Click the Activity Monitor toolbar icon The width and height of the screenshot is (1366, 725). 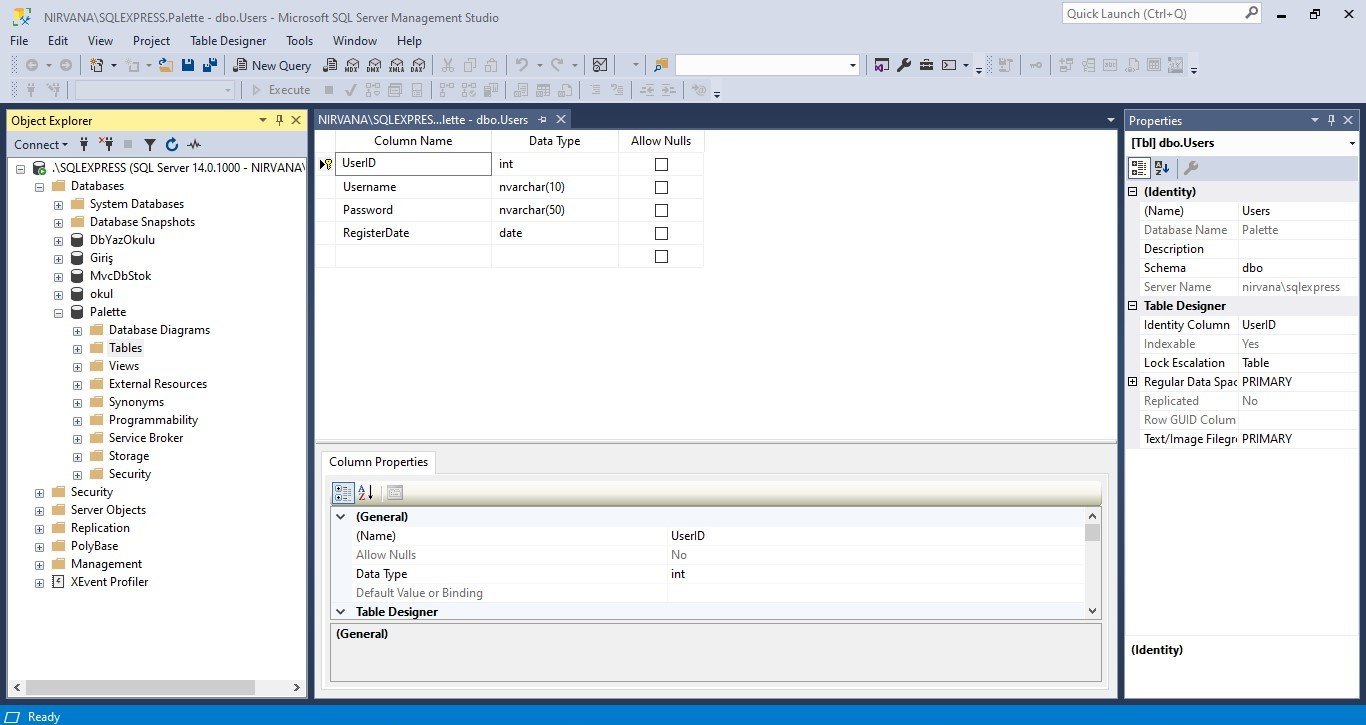pos(600,65)
